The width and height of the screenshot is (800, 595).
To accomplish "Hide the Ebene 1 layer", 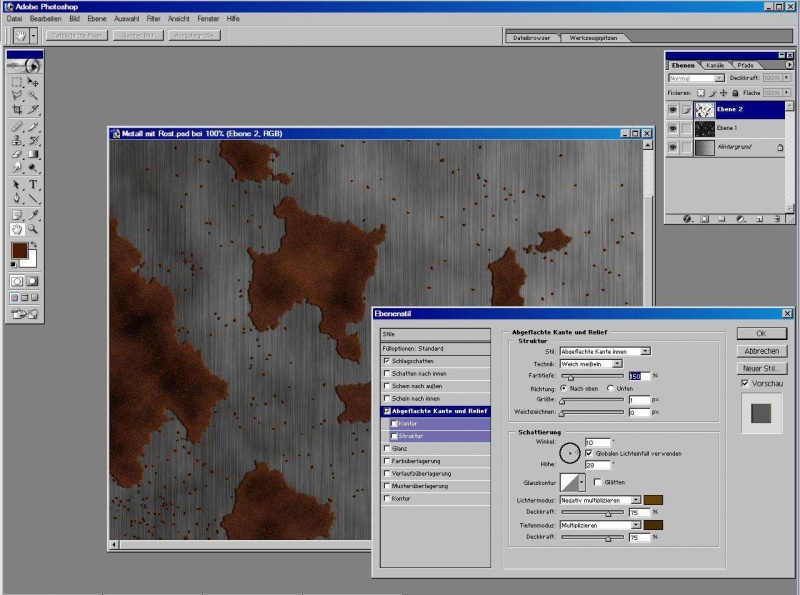I will pos(672,128).
